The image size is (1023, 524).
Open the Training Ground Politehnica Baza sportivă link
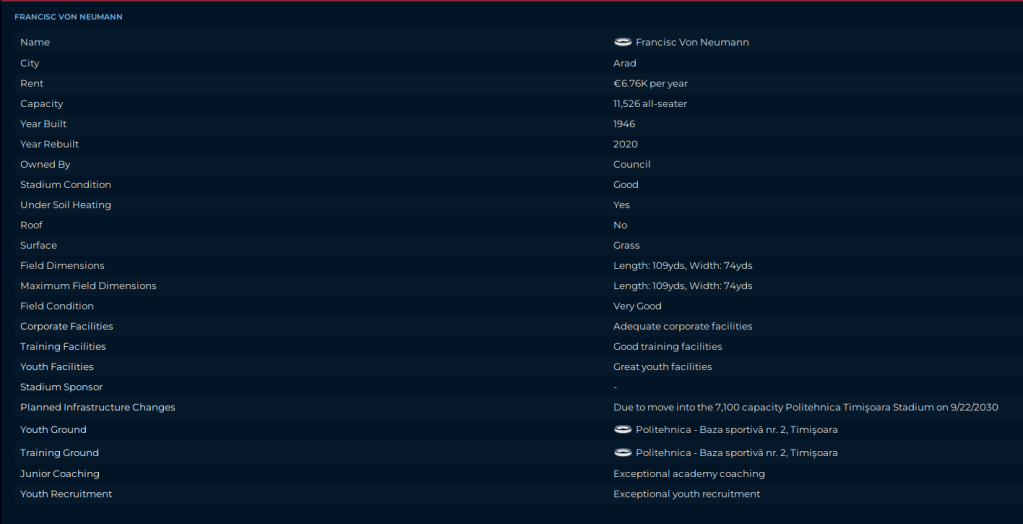(736, 453)
